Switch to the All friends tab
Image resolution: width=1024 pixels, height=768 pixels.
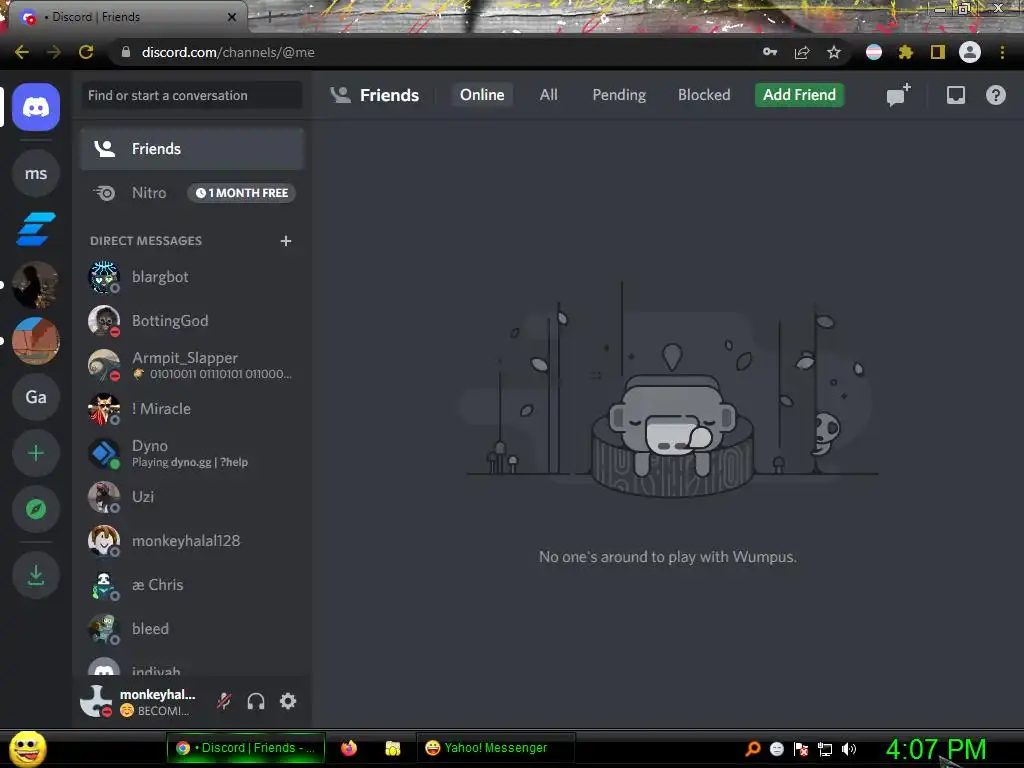point(549,95)
